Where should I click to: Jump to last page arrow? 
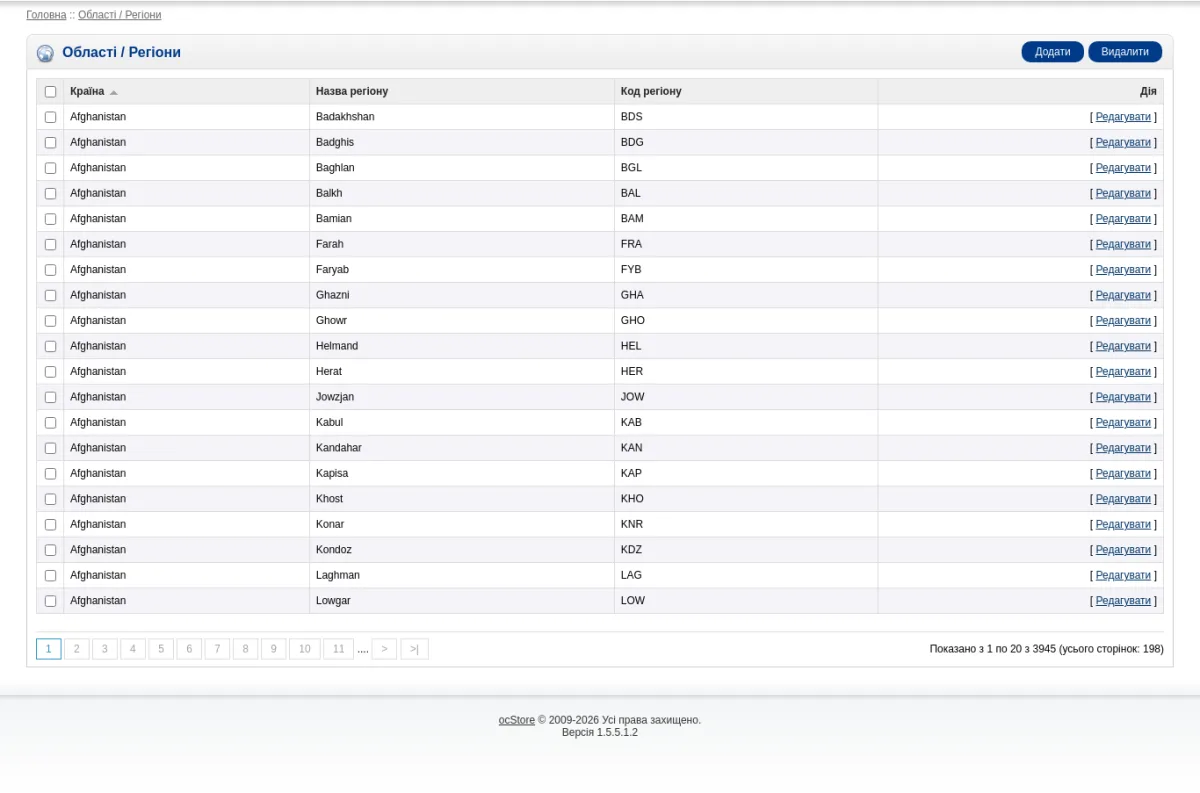tap(414, 649)
